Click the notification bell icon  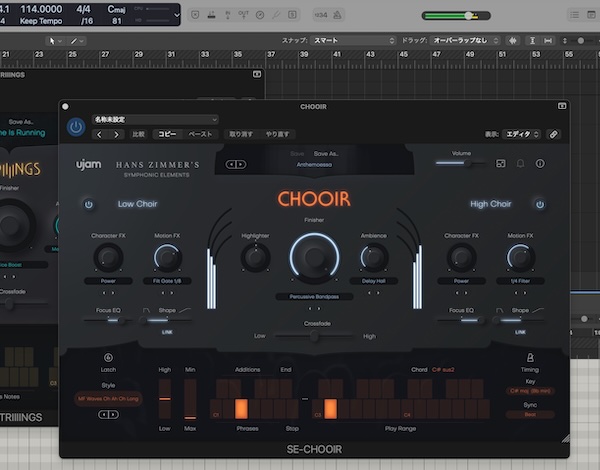[x=520, y=164]
